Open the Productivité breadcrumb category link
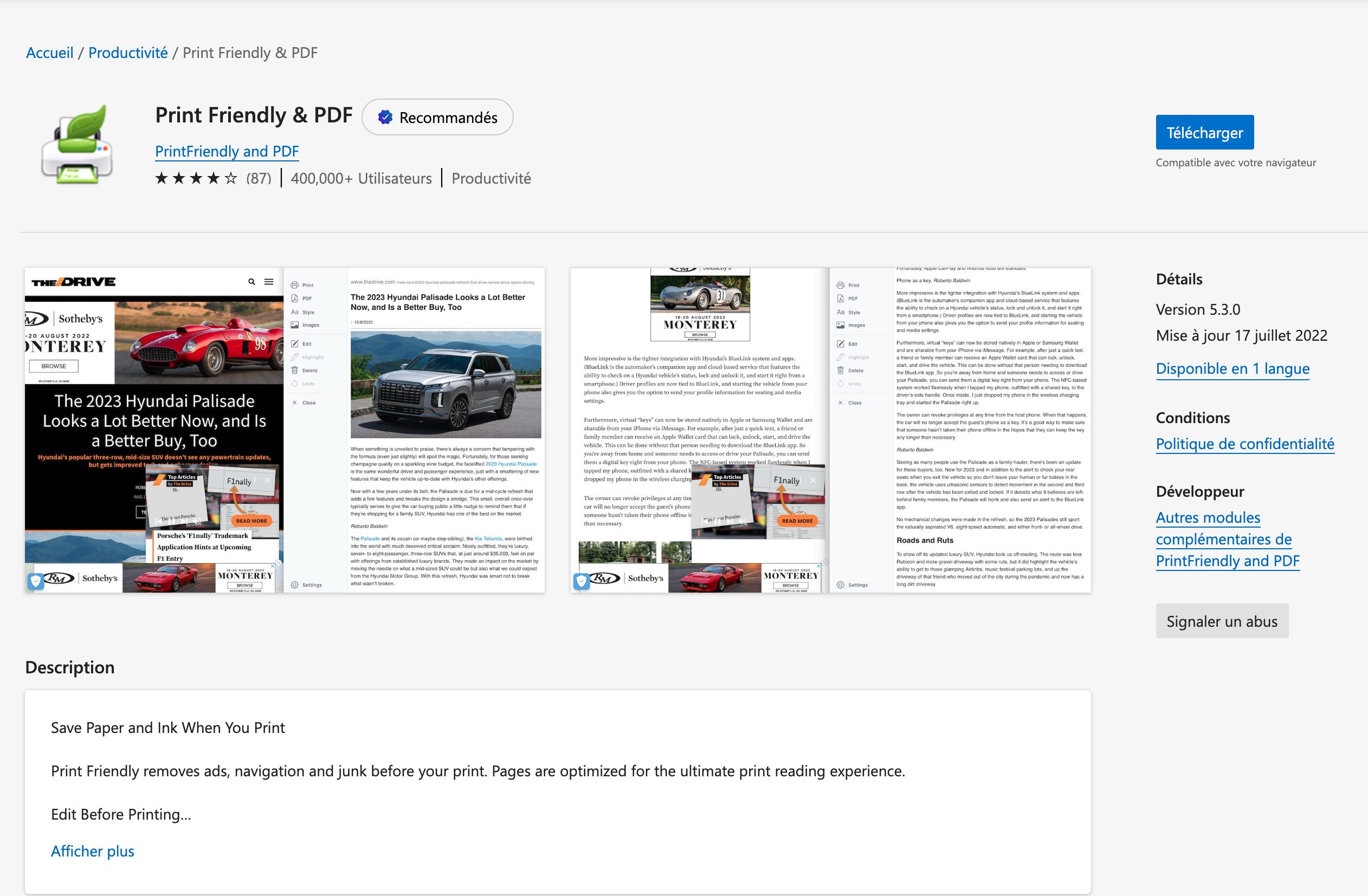This screenshot has width=1368, height=896. pyautogui.click(x=128, y=53)
